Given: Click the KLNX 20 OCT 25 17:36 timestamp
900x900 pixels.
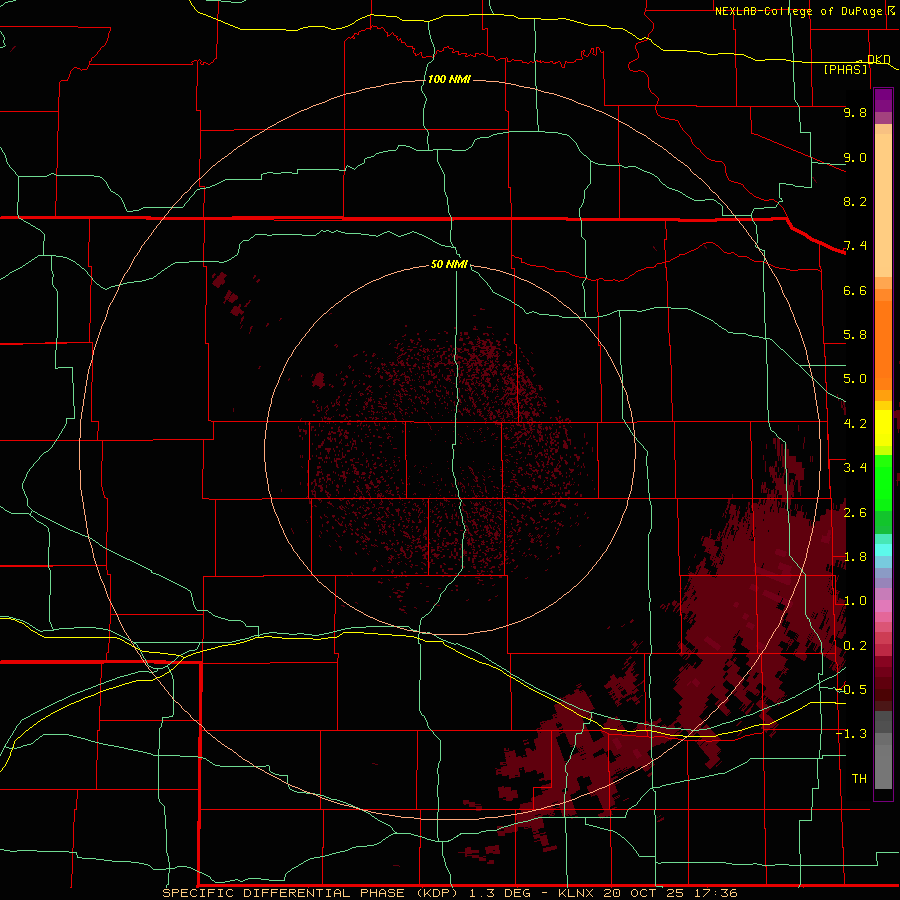Looking at the screenshot, I should pyautogui.click(x=647, y=893).
